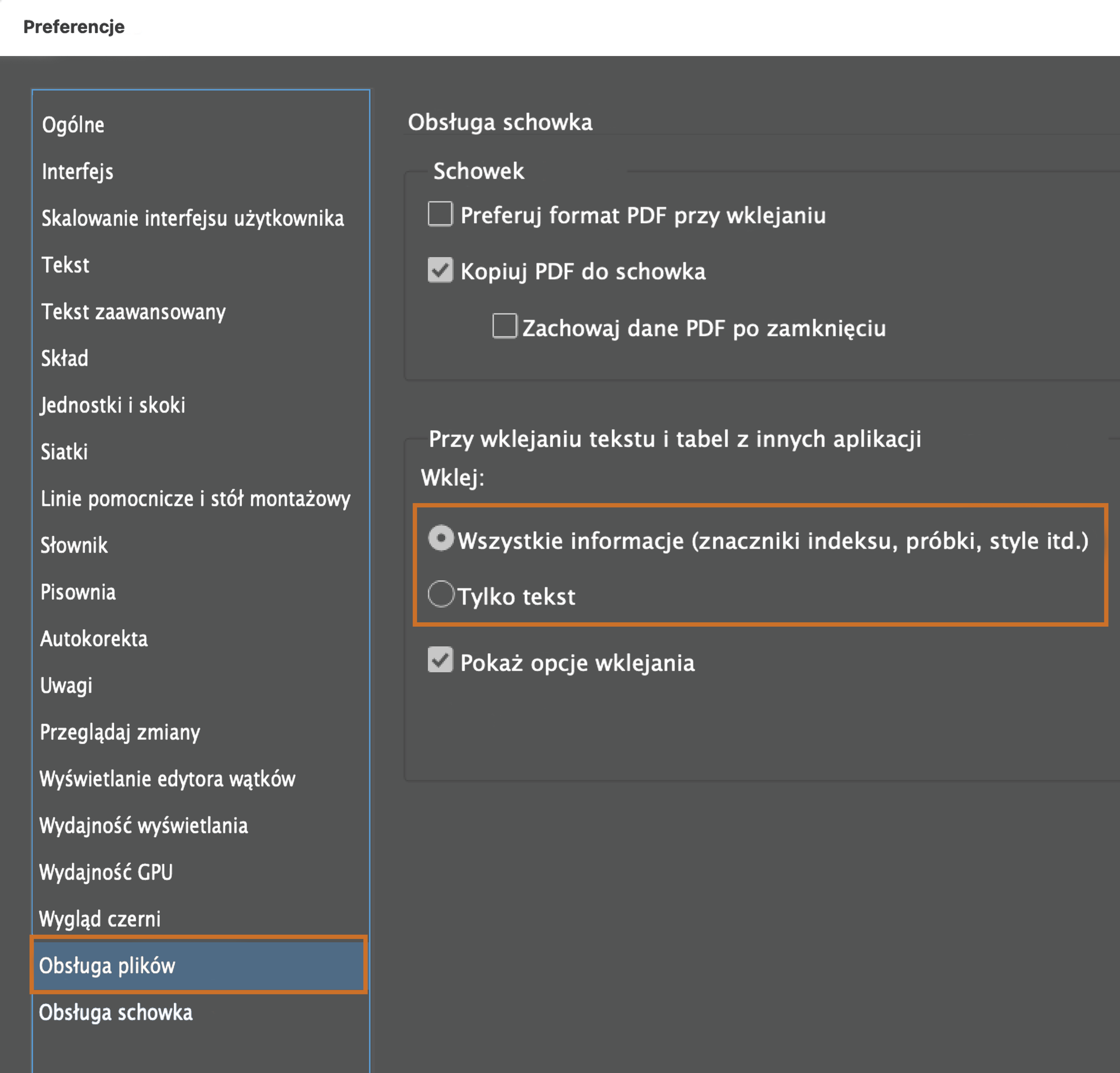
Task: Open the Ogólne preferences category
Action: [73, 125]
